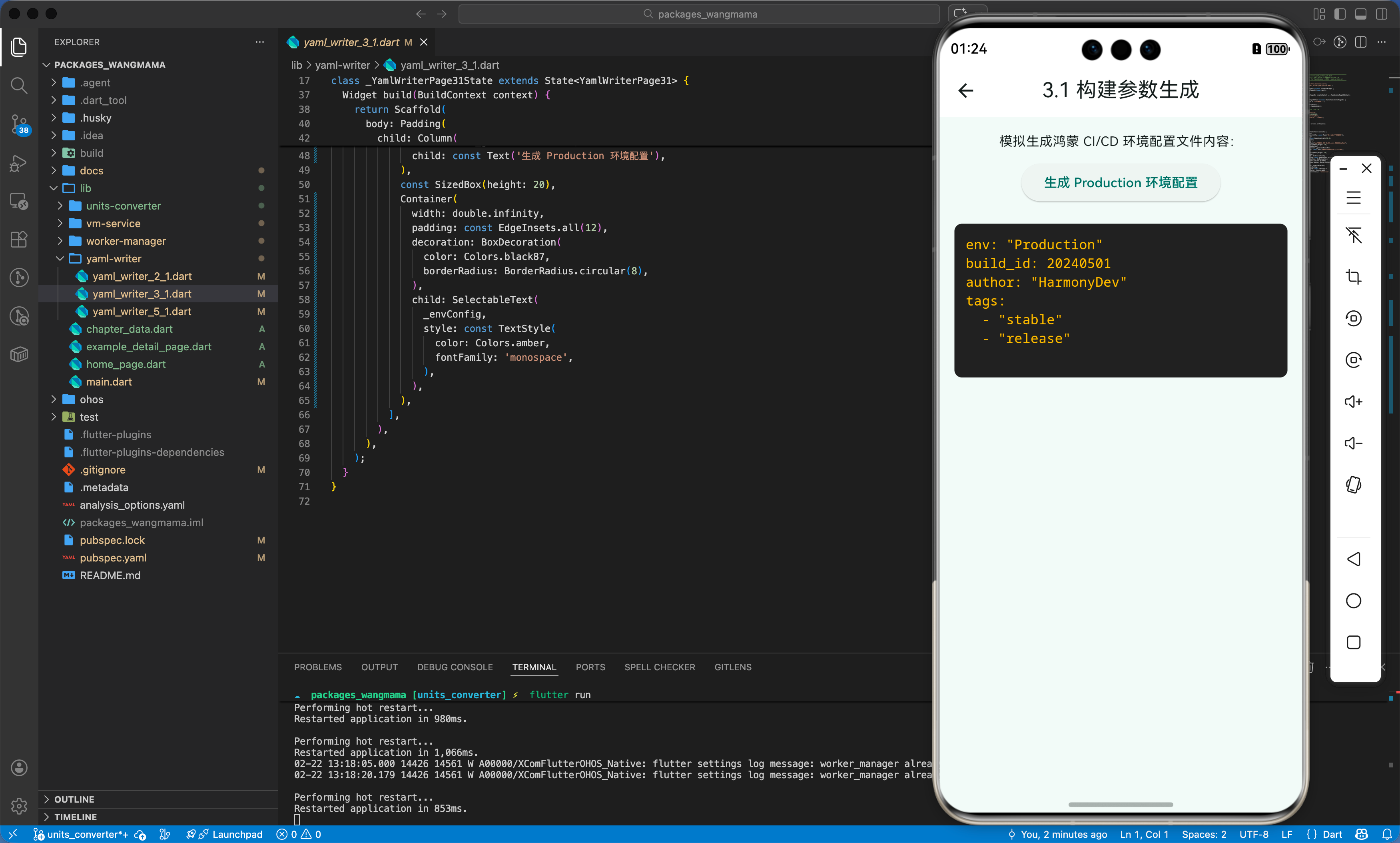The height and width of the screenshot is (843, 1400).
Task: Expand the ohos folder
Action: coord(92,400)
